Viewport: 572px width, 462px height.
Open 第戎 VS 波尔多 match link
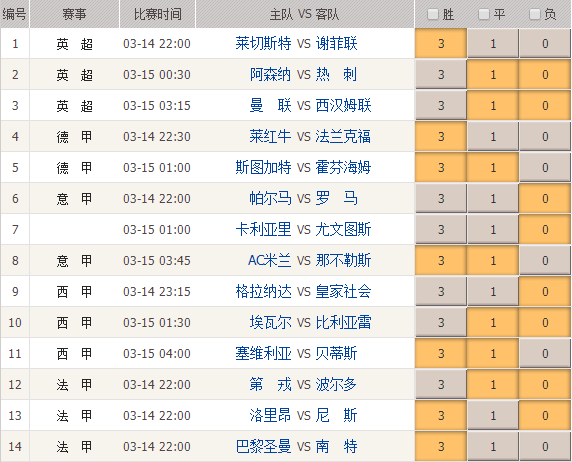point(303,385)
